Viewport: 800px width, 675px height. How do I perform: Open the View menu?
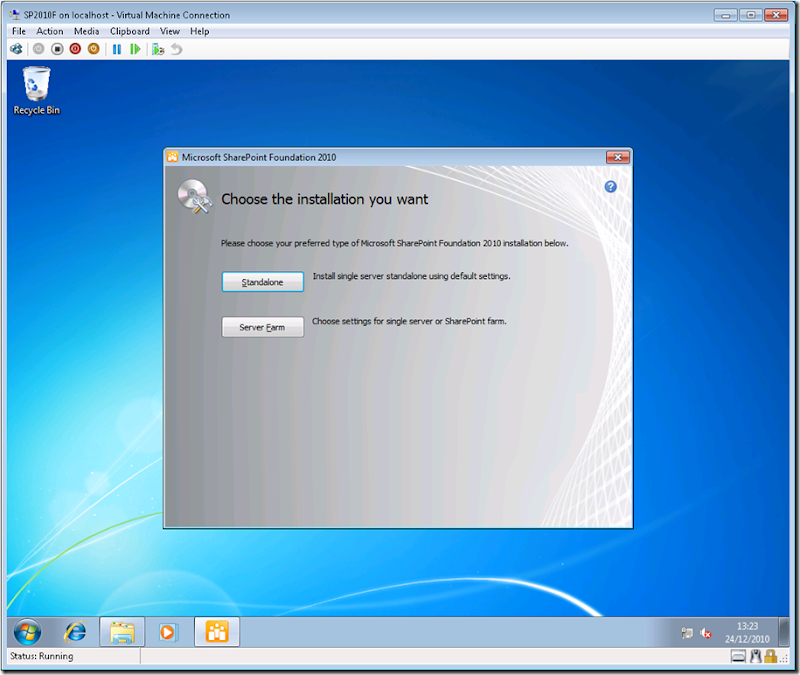[169, 31]
